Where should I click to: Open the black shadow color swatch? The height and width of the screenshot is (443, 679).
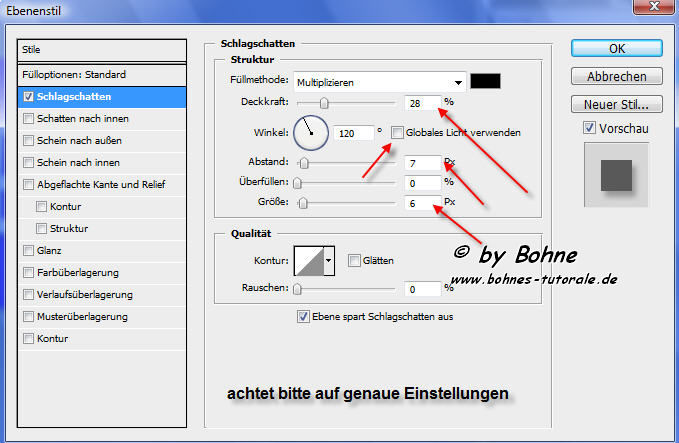485,81
